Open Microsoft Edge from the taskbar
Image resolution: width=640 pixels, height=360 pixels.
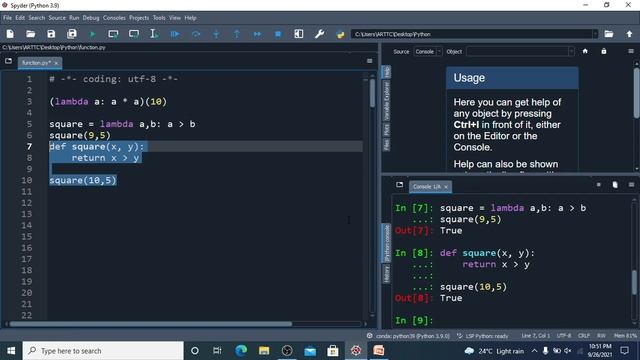pyautogui.click(x=241, y=351)
